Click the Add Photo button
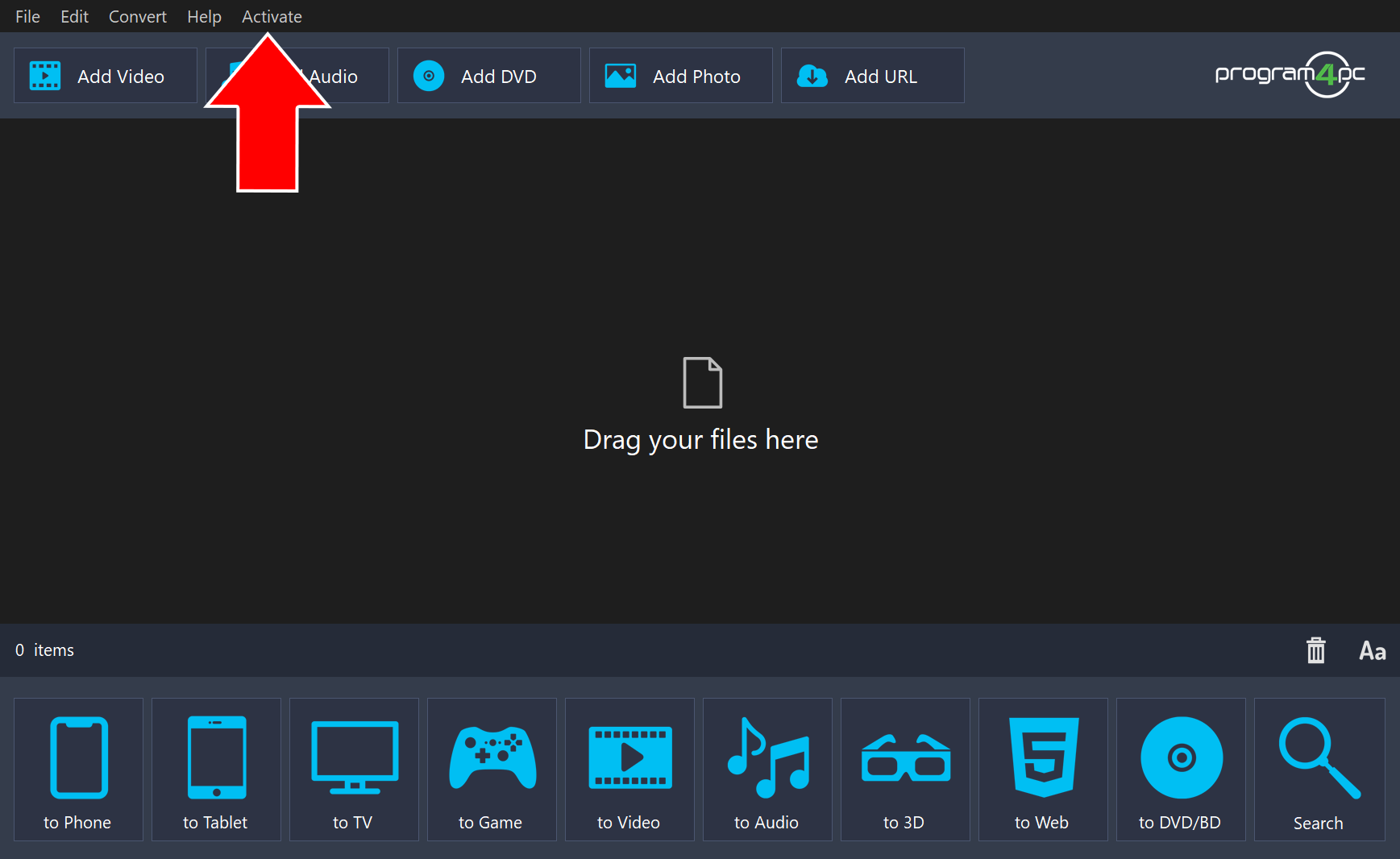 click(x=681, y=76)
